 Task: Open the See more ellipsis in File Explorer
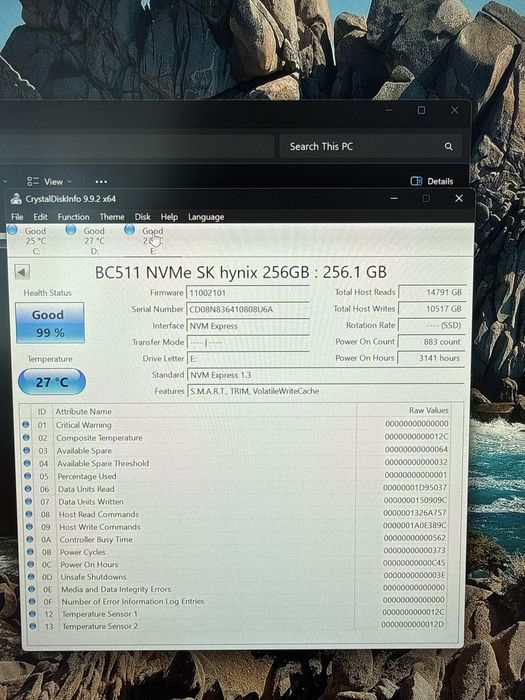101,182
